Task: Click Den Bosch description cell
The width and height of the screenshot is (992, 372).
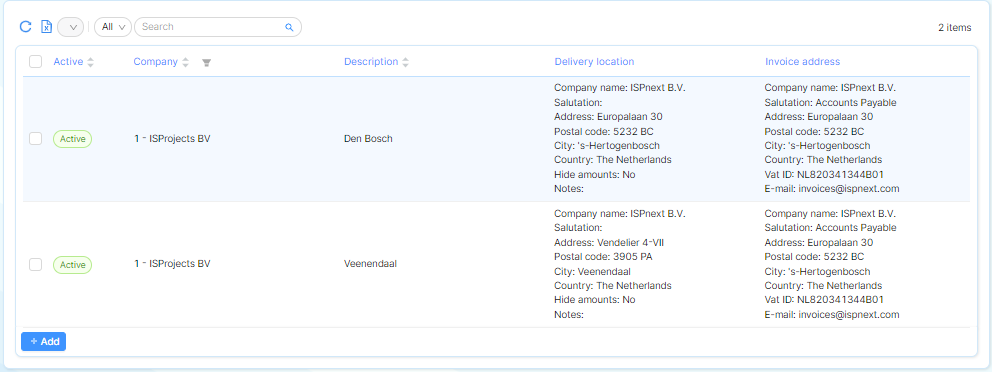Action: click(368, 139)
